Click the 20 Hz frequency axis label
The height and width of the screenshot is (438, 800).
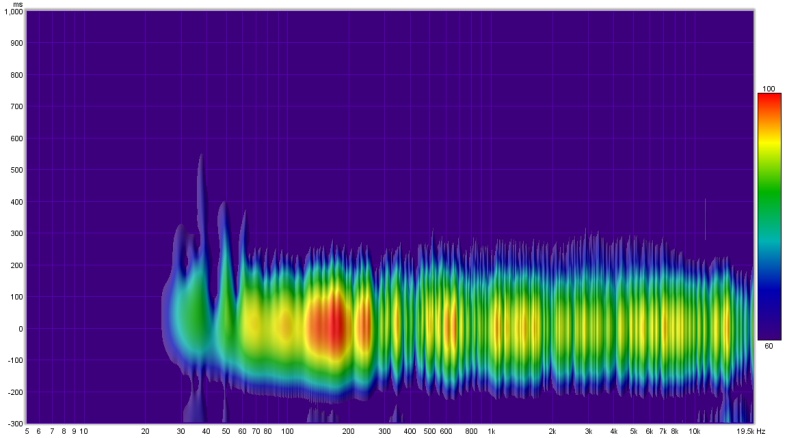(145, 431)
